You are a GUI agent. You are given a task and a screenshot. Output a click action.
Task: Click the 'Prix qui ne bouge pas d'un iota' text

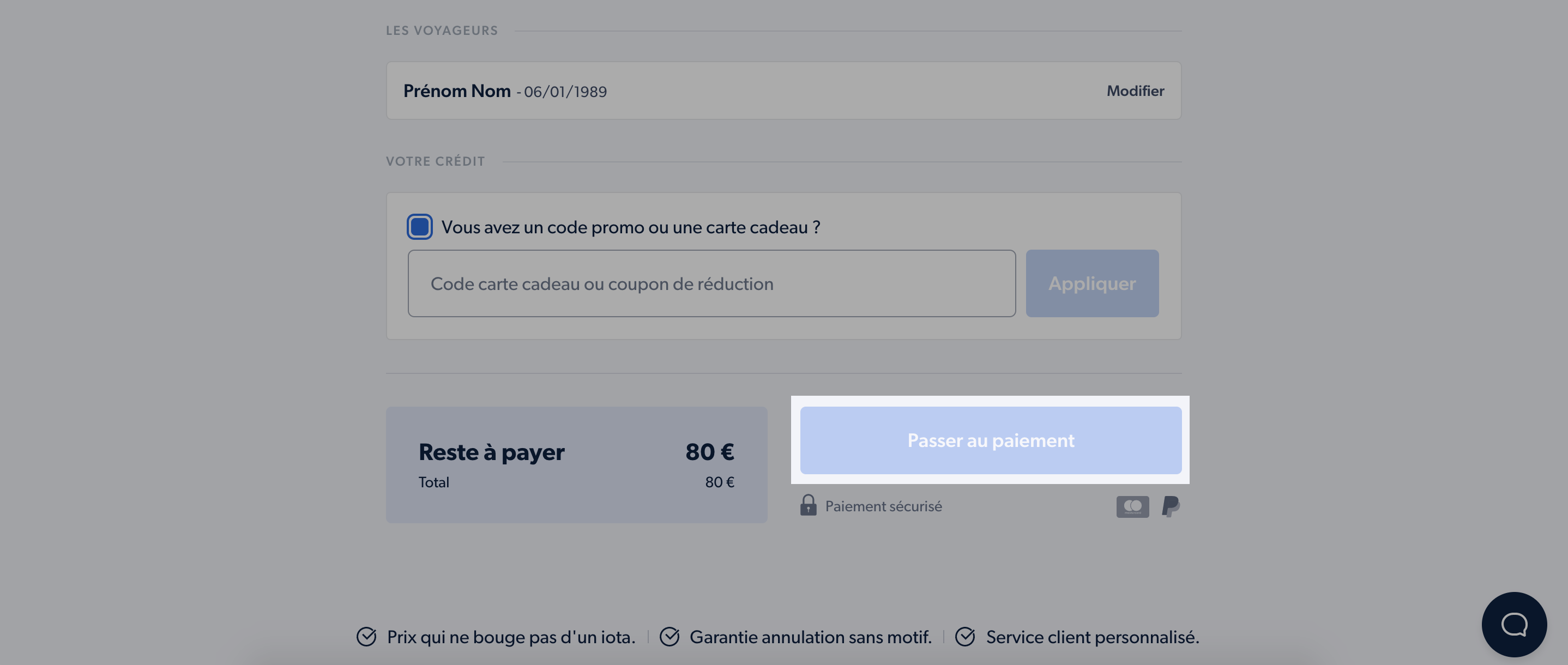pyautogui.click(x=511, y=637)
